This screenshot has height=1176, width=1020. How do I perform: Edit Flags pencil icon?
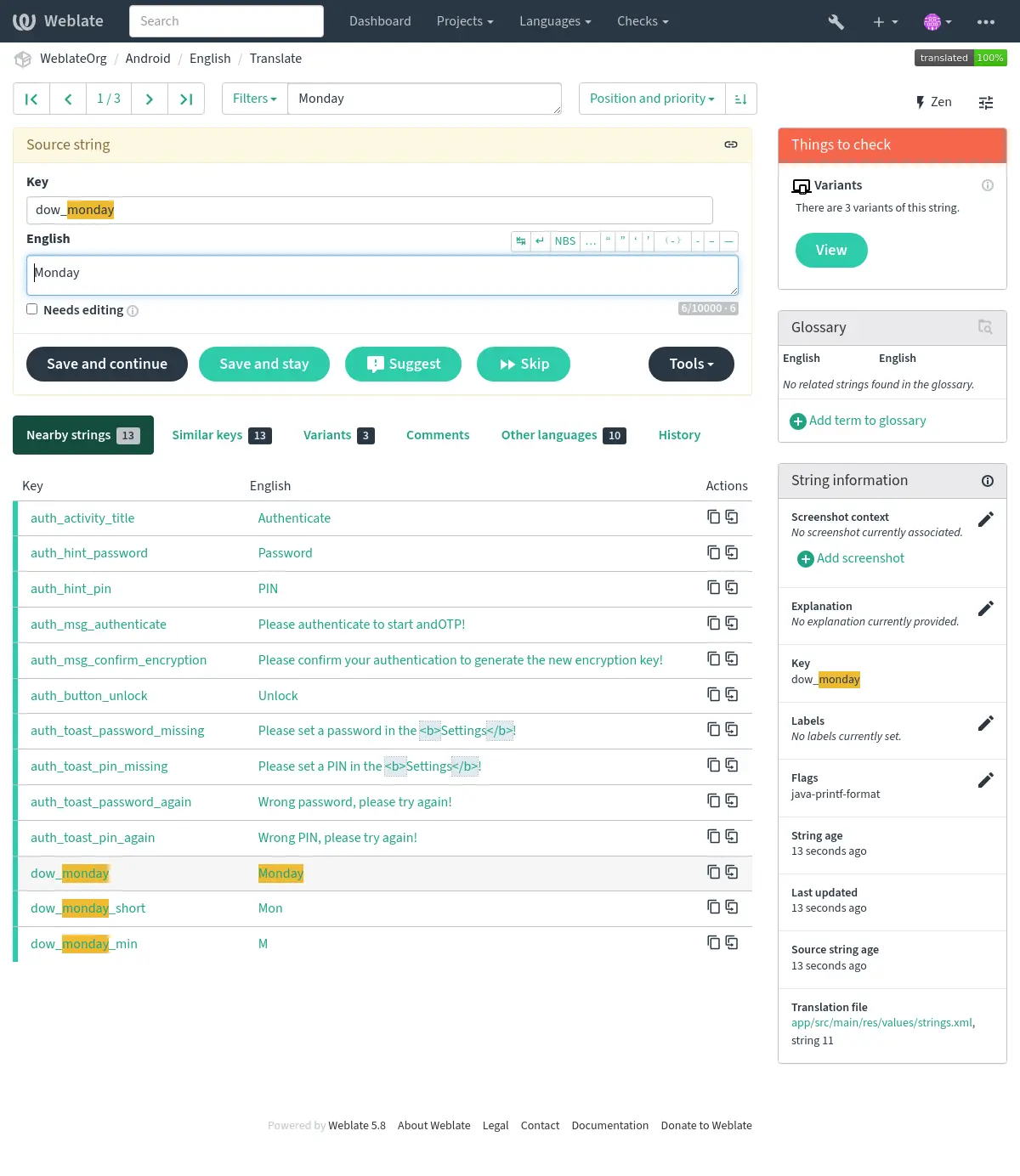(986, 780)
